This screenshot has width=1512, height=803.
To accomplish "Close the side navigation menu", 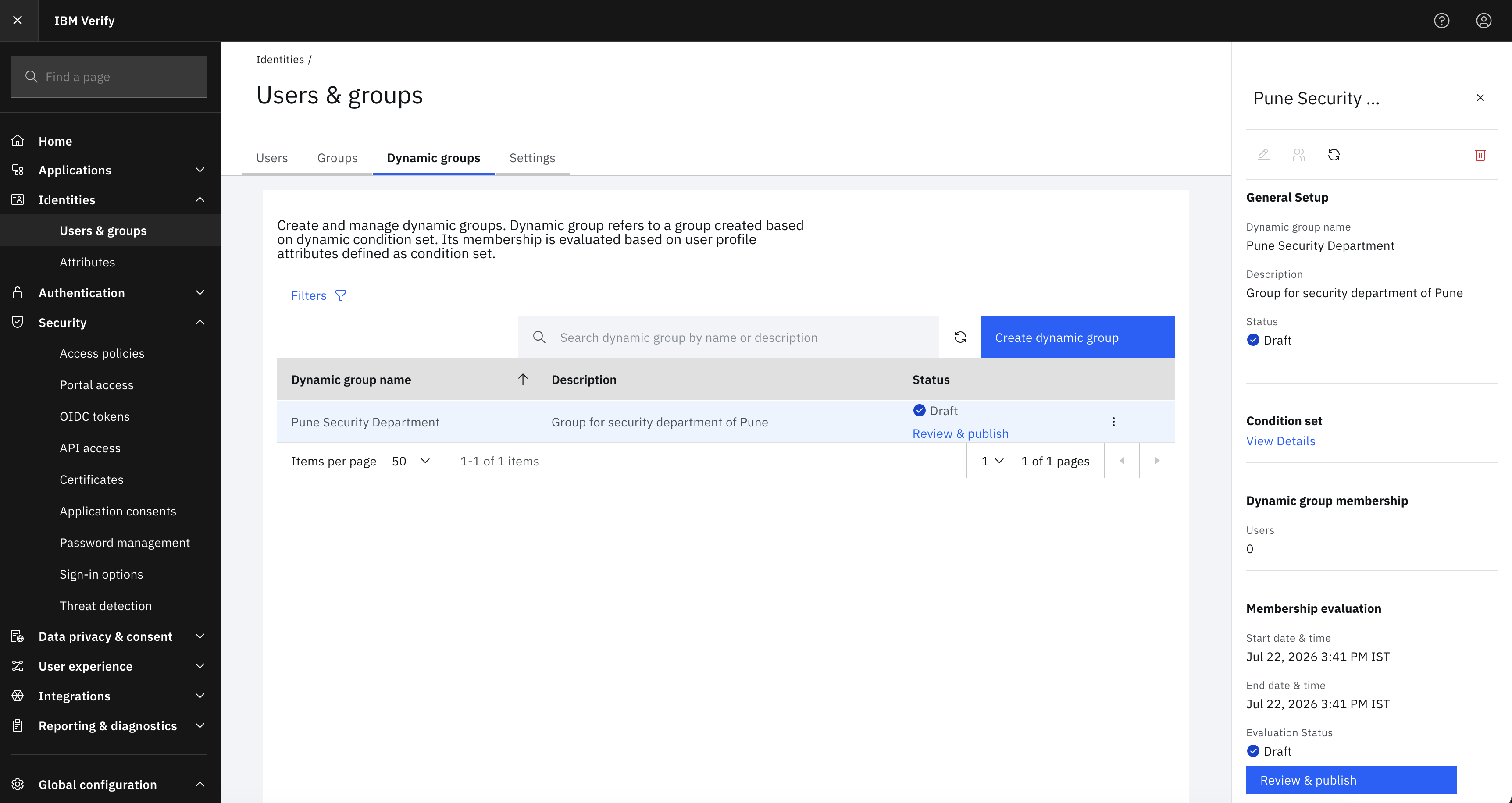I will coord(18,21).
